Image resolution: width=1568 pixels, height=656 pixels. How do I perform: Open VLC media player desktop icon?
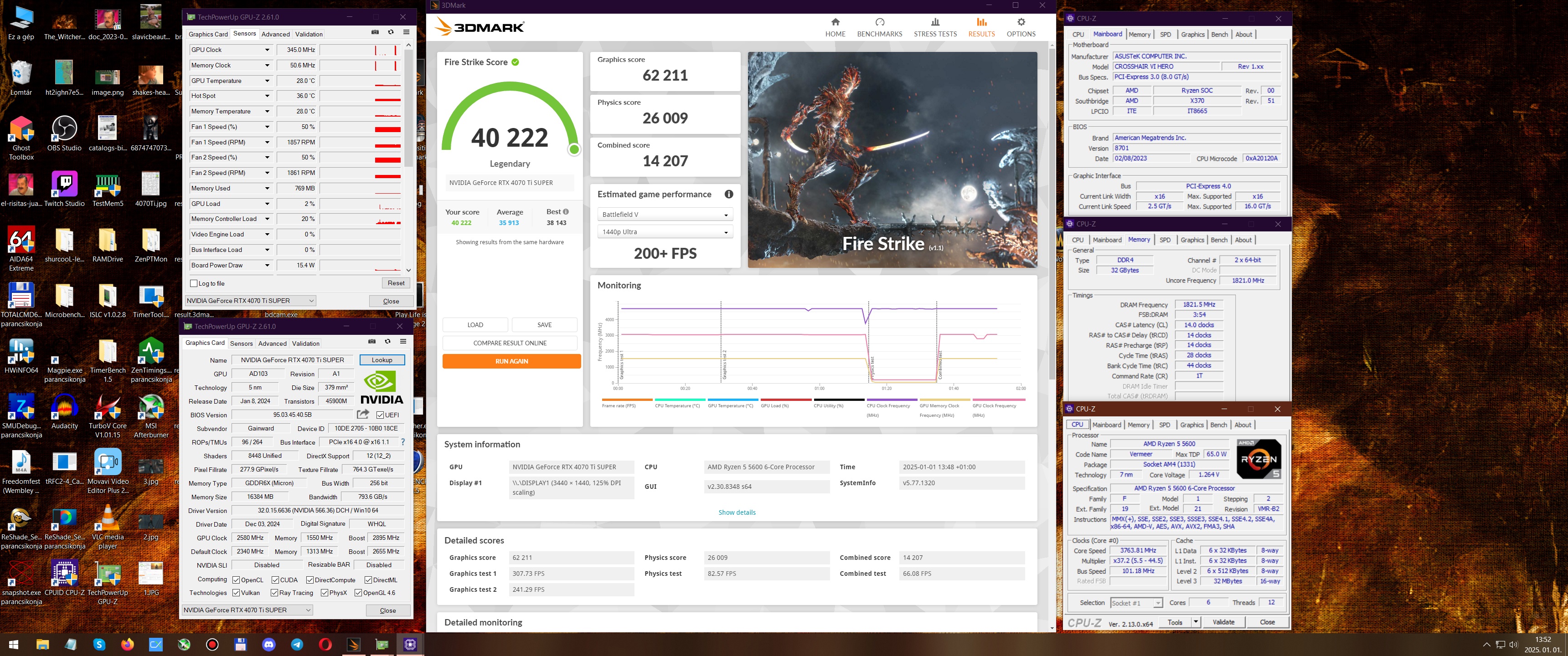108,527
